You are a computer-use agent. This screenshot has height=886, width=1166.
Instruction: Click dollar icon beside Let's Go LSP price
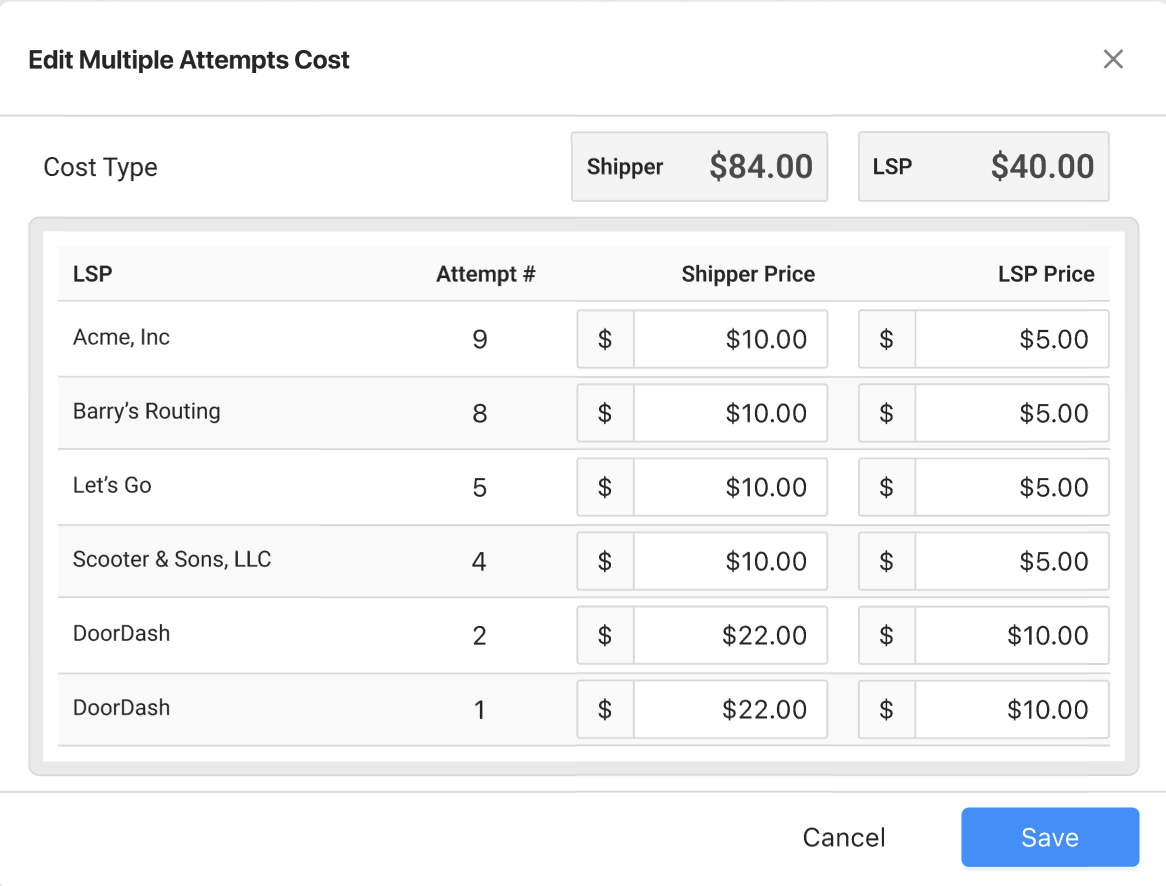tap(886, 487)
